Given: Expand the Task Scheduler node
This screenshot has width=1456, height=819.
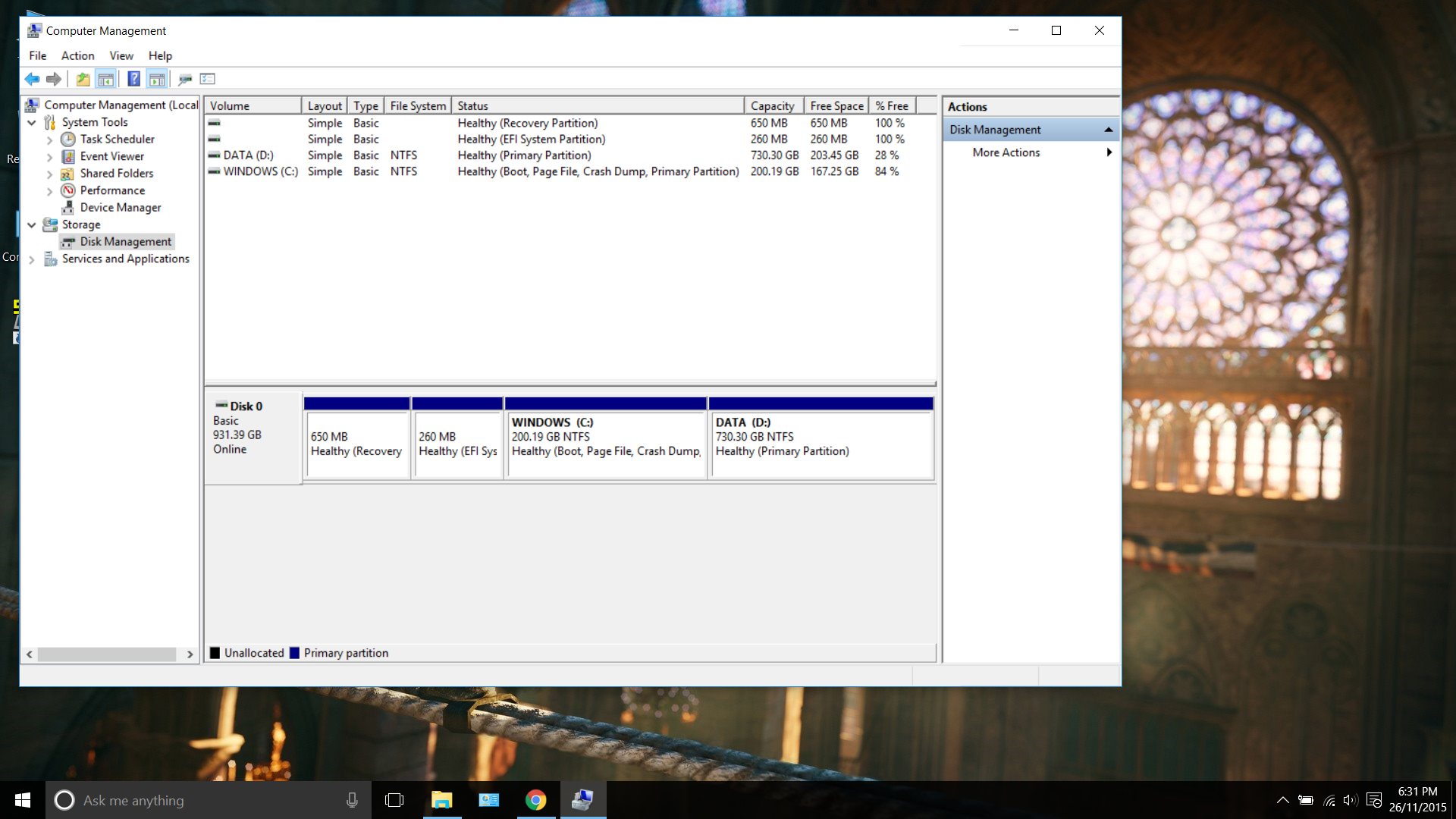Looking at the screenshot, I should coord(49,140).
